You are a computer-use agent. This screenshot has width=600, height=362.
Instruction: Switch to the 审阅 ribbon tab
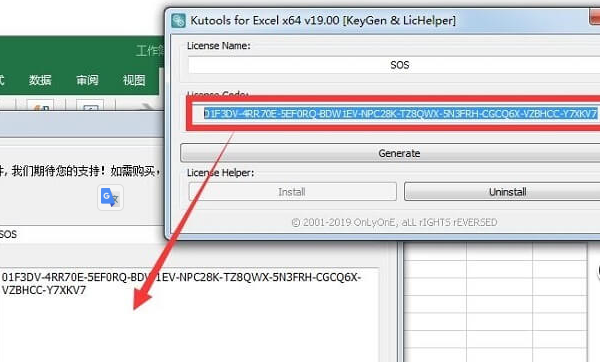click(x=87, y=80)
